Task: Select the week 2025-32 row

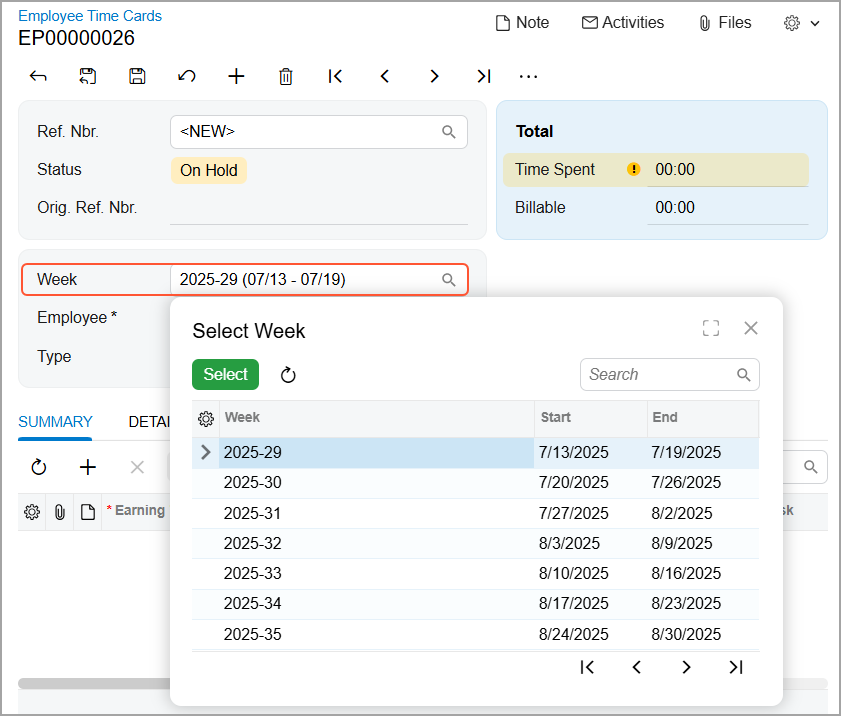Action: coord(253,544)
